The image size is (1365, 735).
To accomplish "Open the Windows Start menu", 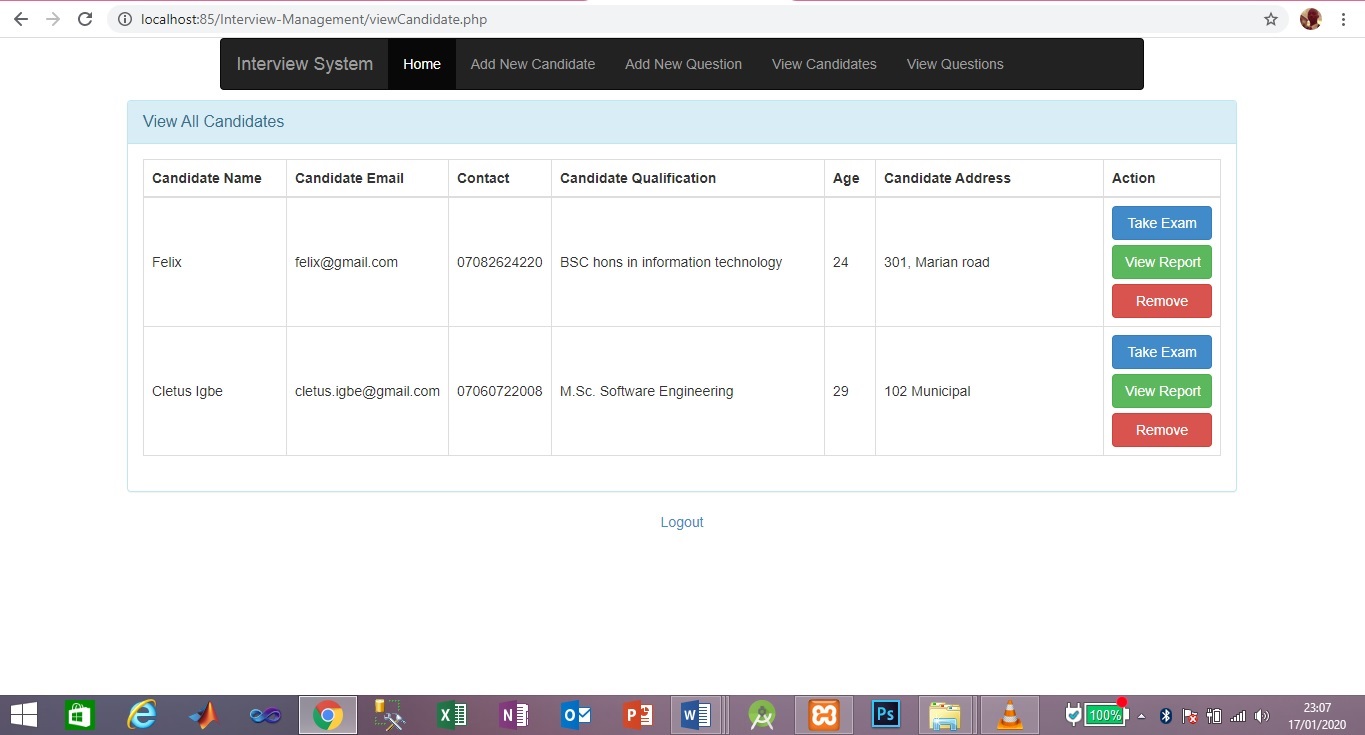I will (23, 714).
